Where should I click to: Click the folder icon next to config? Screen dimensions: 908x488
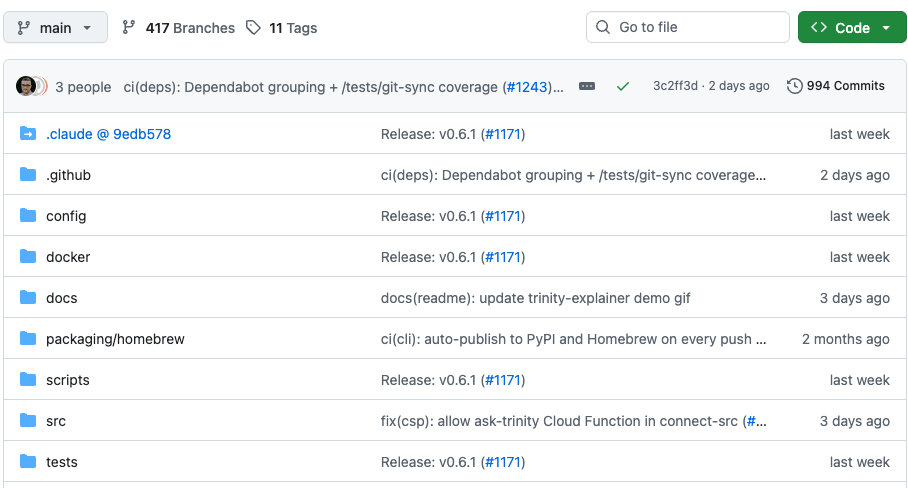pyautogui.click(x=28, y=215)
